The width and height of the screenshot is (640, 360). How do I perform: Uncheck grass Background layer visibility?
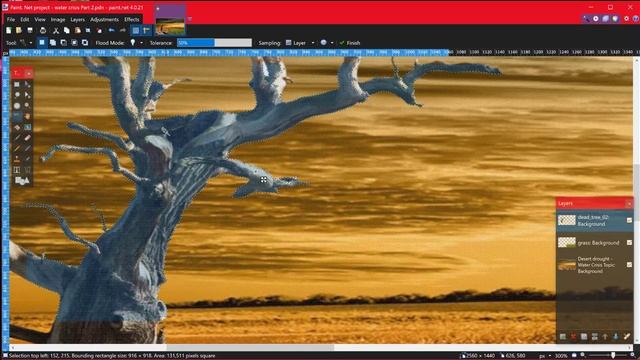pos(629,242)
